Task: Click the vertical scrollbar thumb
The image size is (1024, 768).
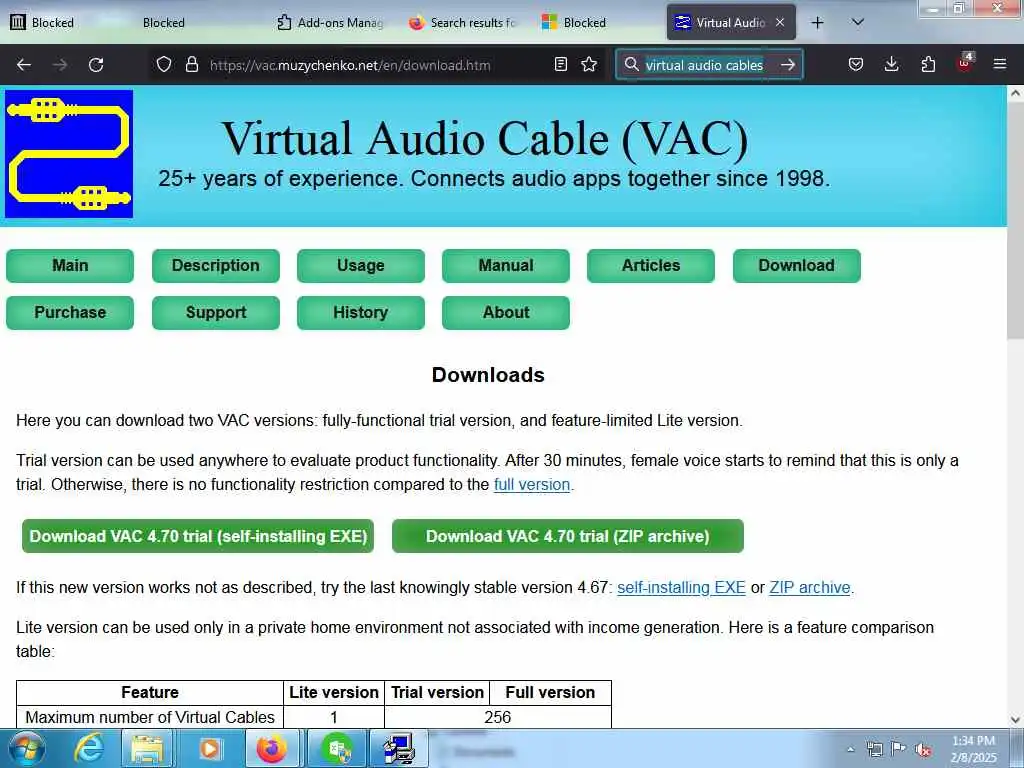Action: [x=1016, y=221]
